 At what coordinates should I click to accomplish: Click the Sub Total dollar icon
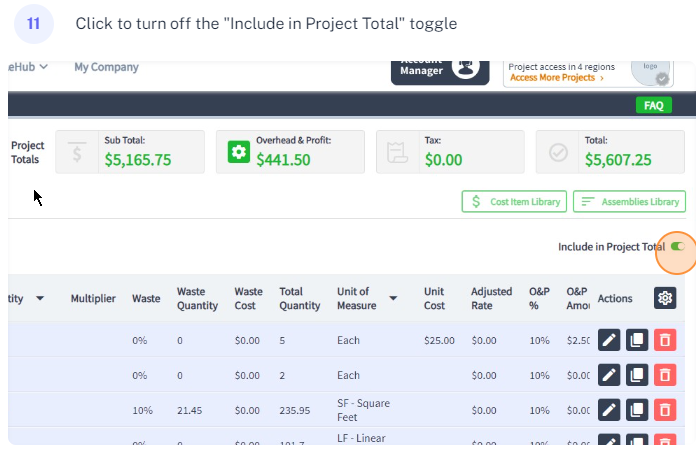[x=77, y=152]
